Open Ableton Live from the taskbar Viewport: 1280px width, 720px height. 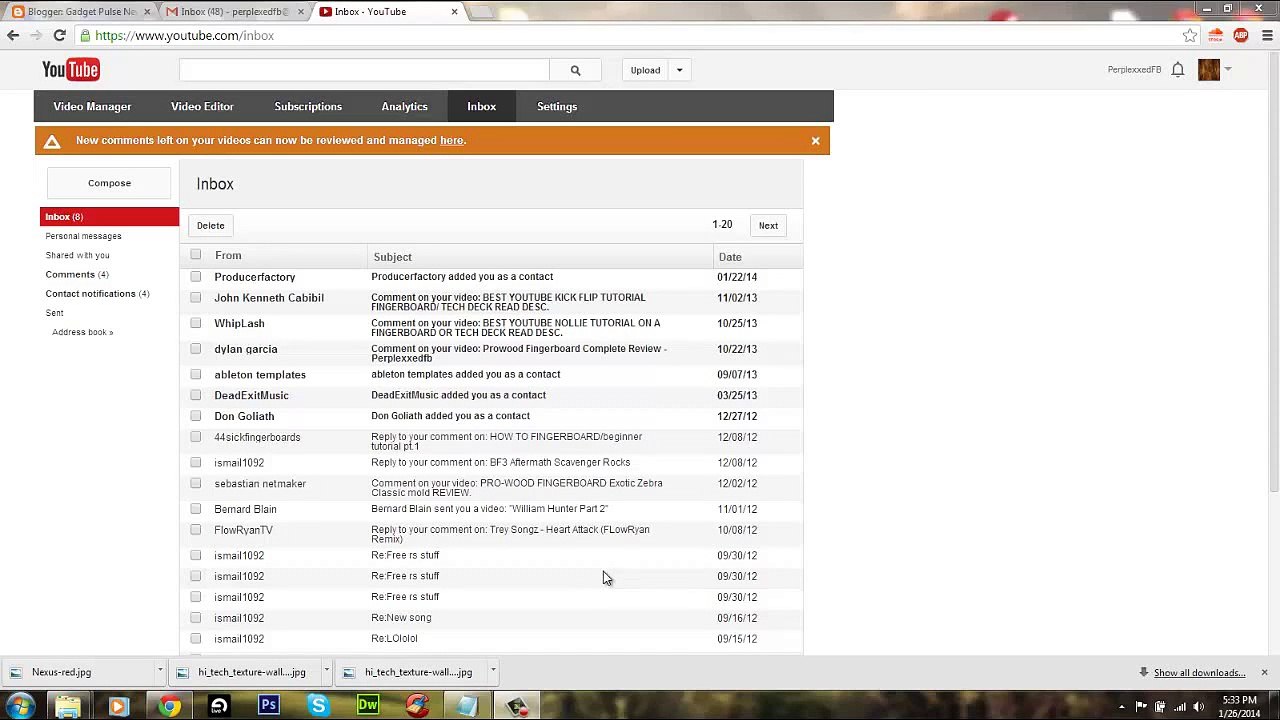click(219, 706)
